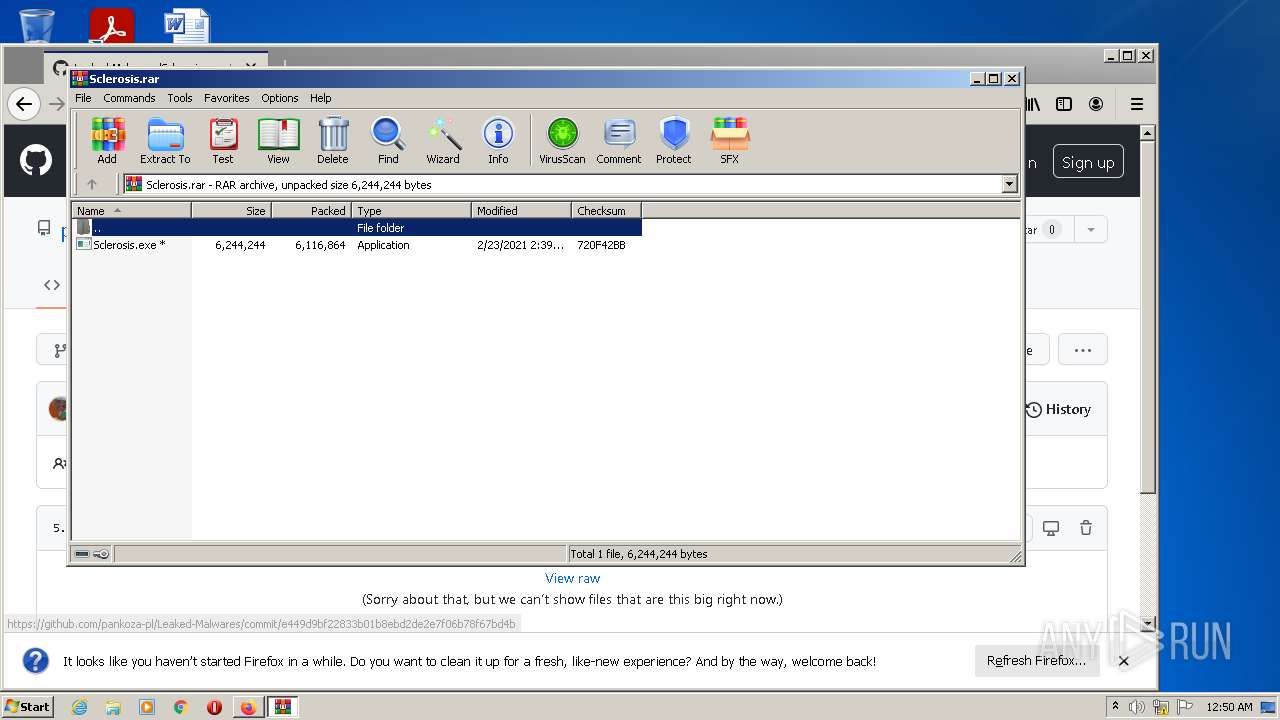
Task: Open the Find magnifier tool
Action: [x=388, y=140]
